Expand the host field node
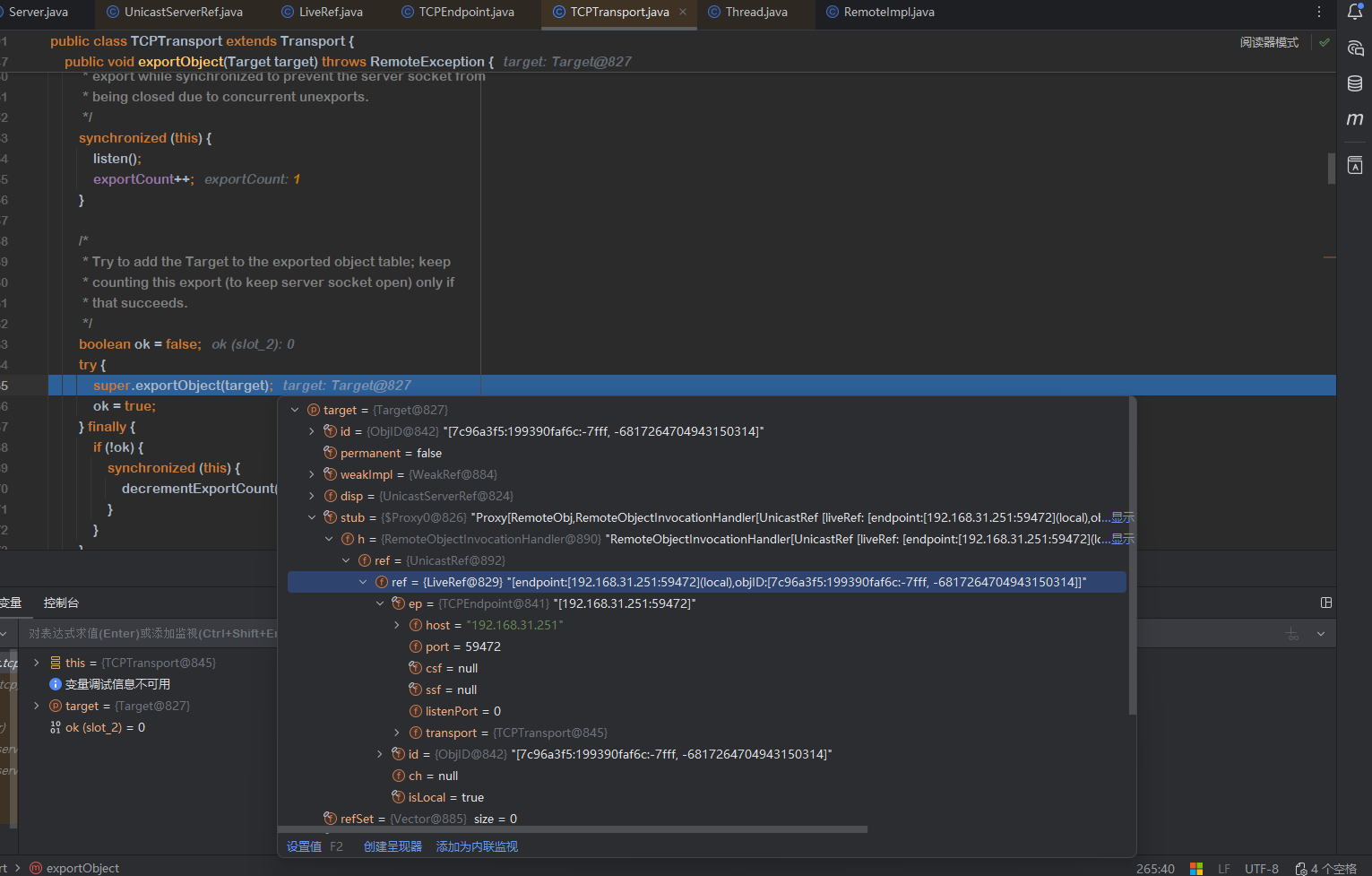 [397, 625]
